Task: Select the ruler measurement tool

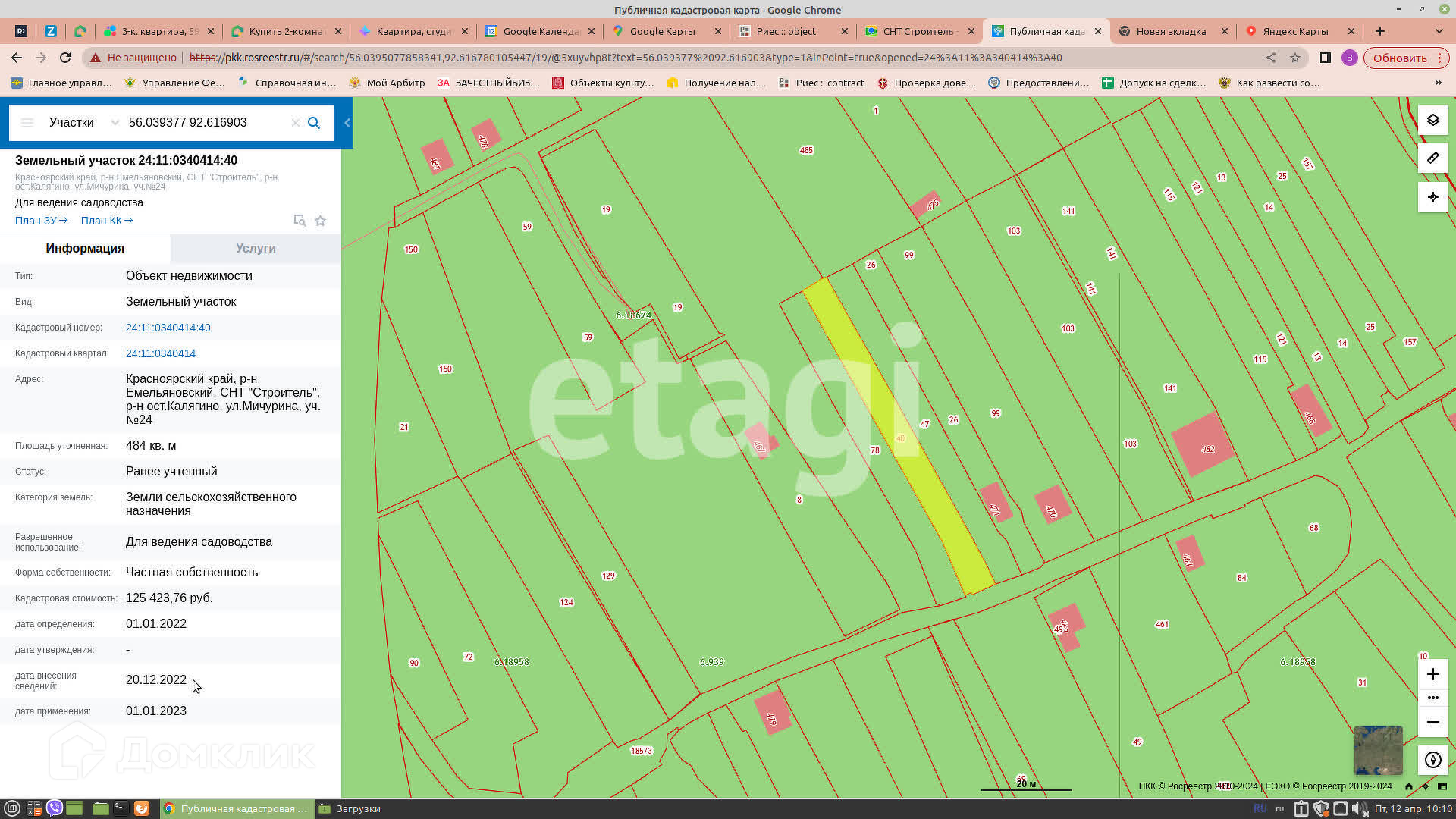Action: pos(1432,158)
